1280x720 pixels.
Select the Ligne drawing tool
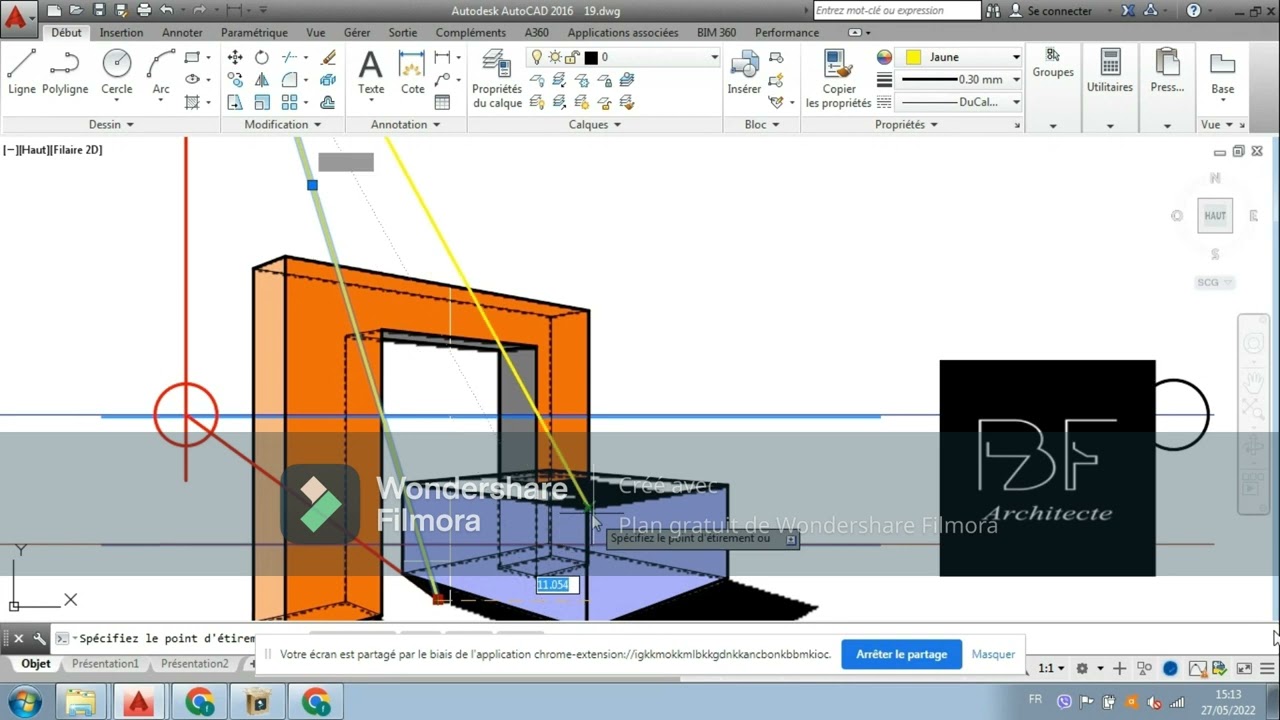21,72
